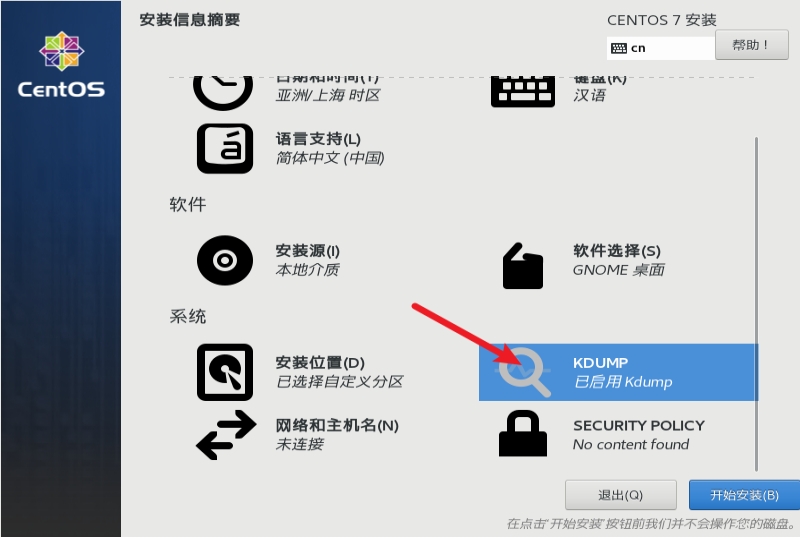Select 安装位置(D) custom partition entry

coord(339,372)
